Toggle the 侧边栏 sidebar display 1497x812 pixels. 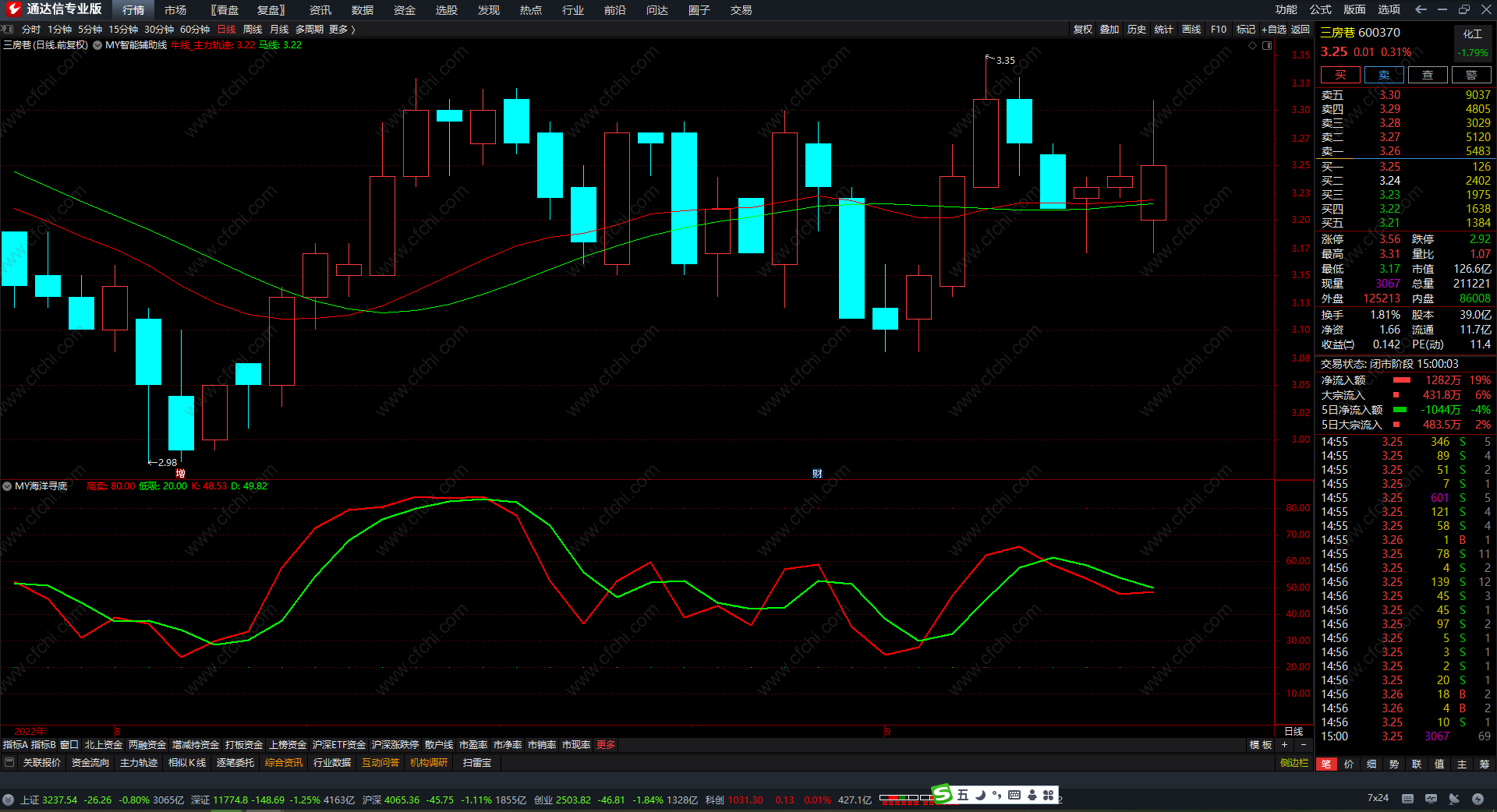(1294, 763)
